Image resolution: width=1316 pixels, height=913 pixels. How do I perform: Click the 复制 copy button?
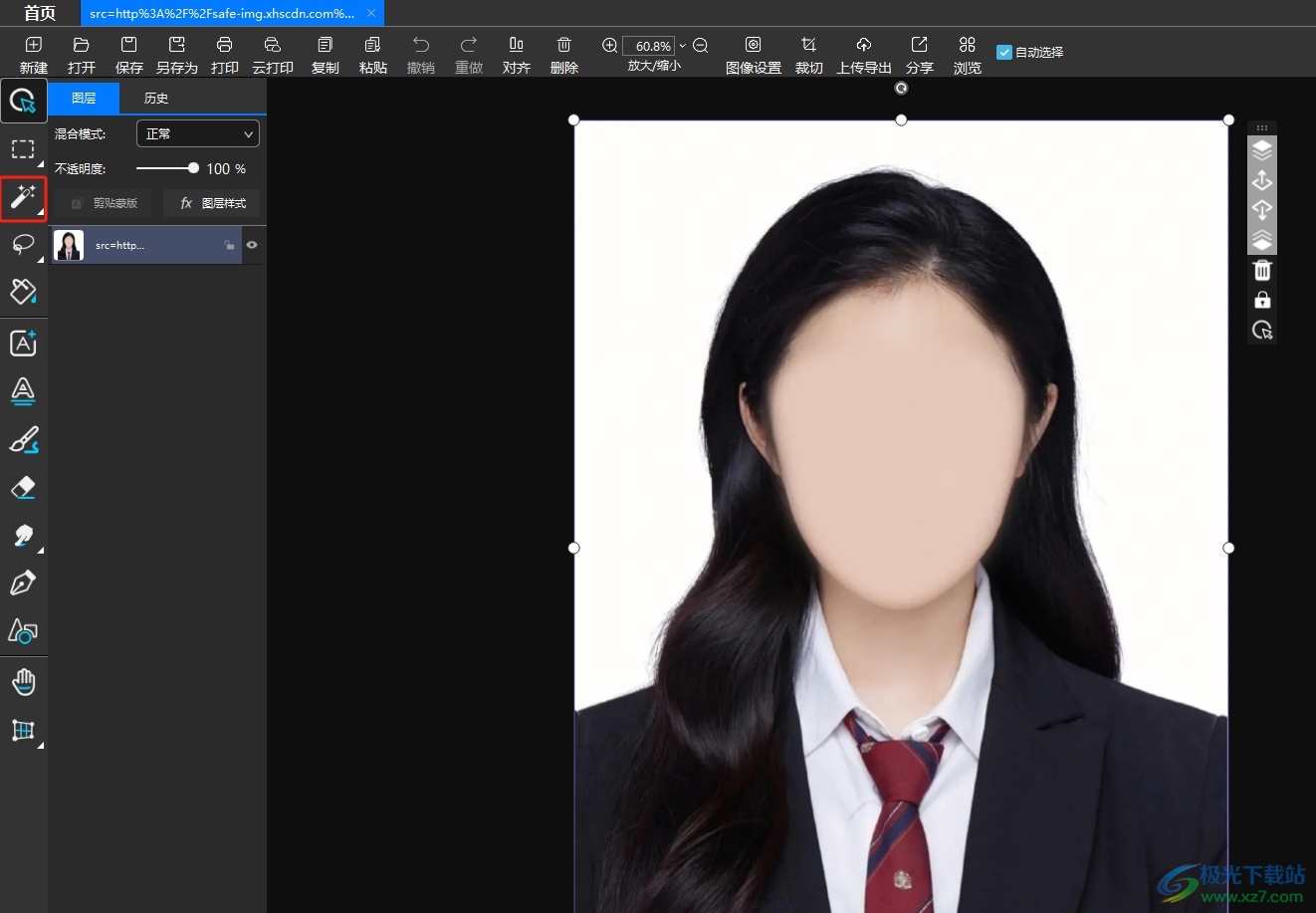click(x=326, y=55)
